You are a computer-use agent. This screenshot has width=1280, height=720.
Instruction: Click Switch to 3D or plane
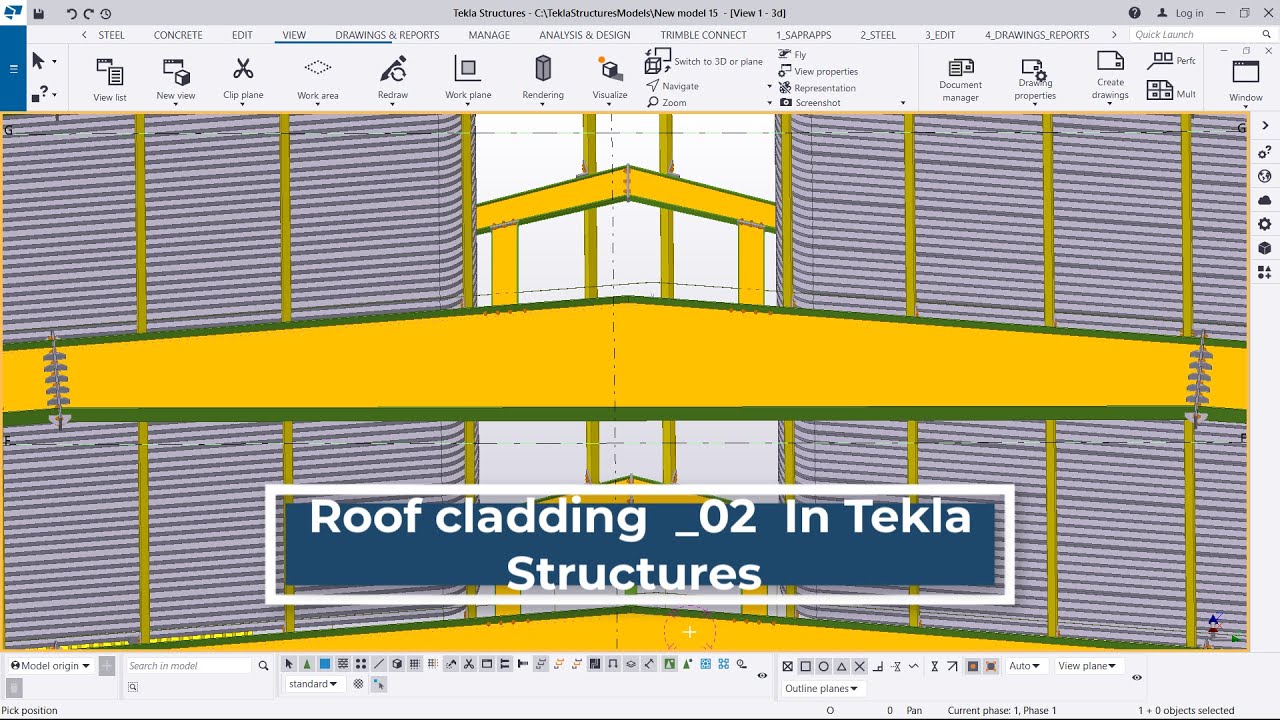pyautogui.click(x=704, y=62)
